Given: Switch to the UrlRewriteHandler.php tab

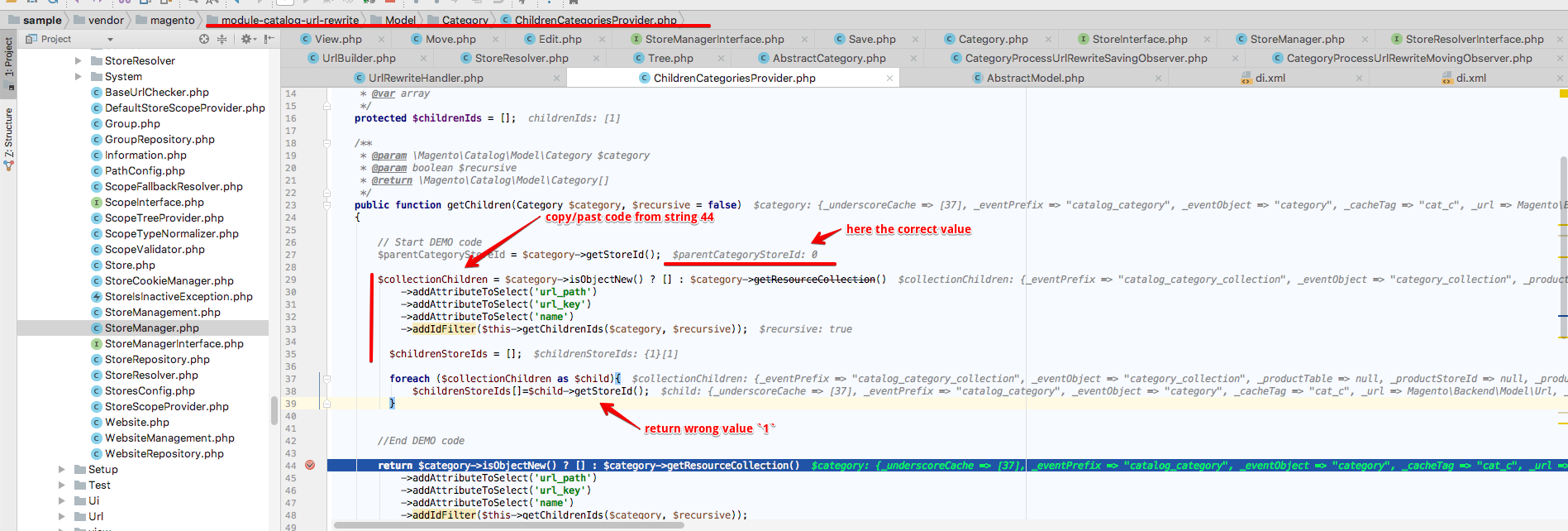Looking at the screenshot, I should coord(426,78).
